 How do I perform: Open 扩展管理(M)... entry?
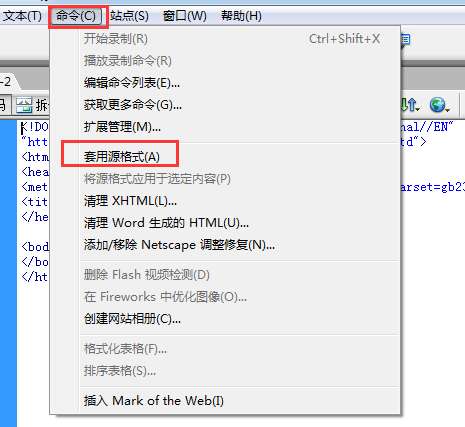coord(122,127)
